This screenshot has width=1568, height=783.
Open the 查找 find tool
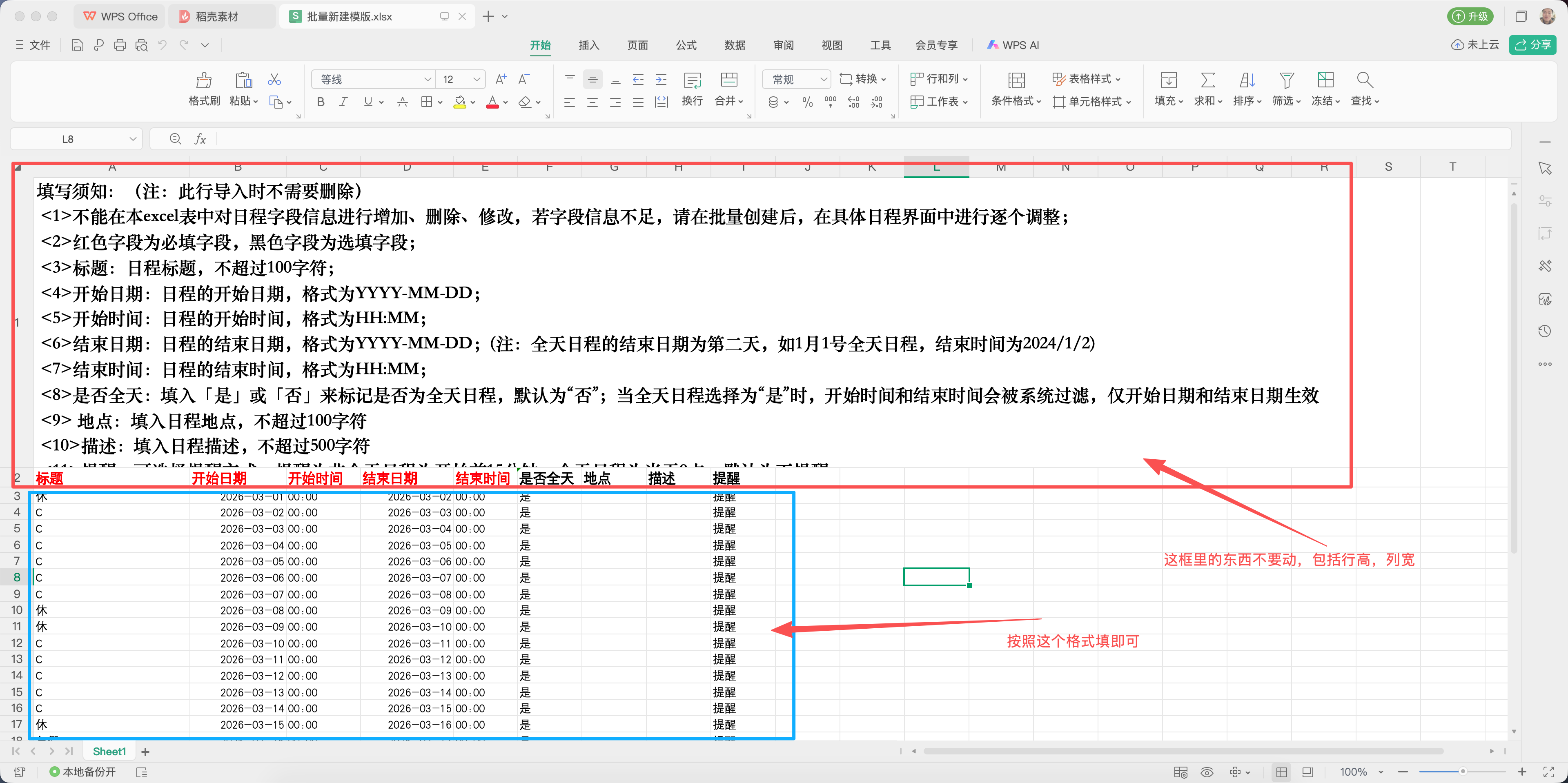pyautogui.click(x=1364, y=89)
